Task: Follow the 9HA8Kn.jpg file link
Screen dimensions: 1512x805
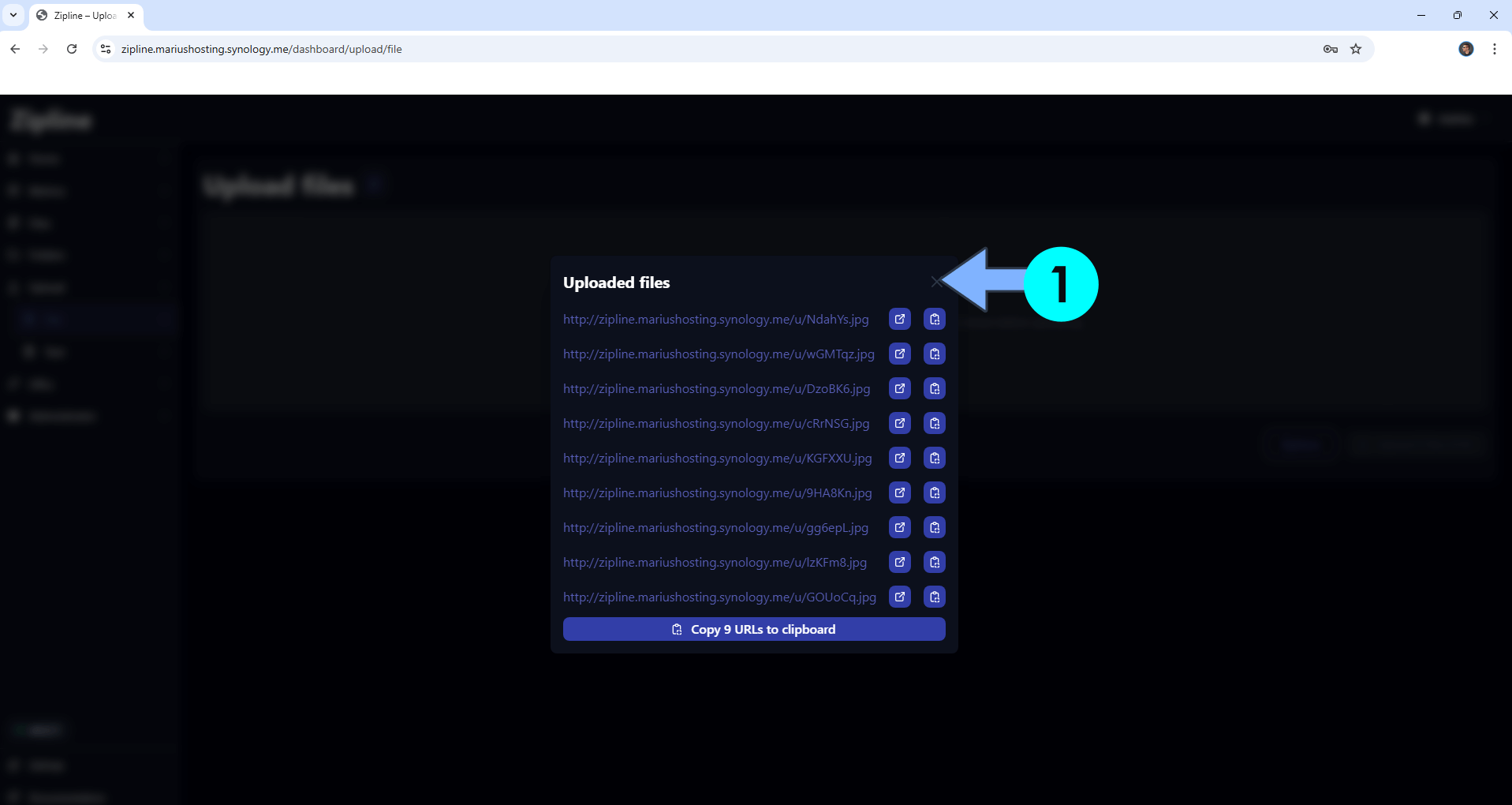Action: (x=718, y=492)
